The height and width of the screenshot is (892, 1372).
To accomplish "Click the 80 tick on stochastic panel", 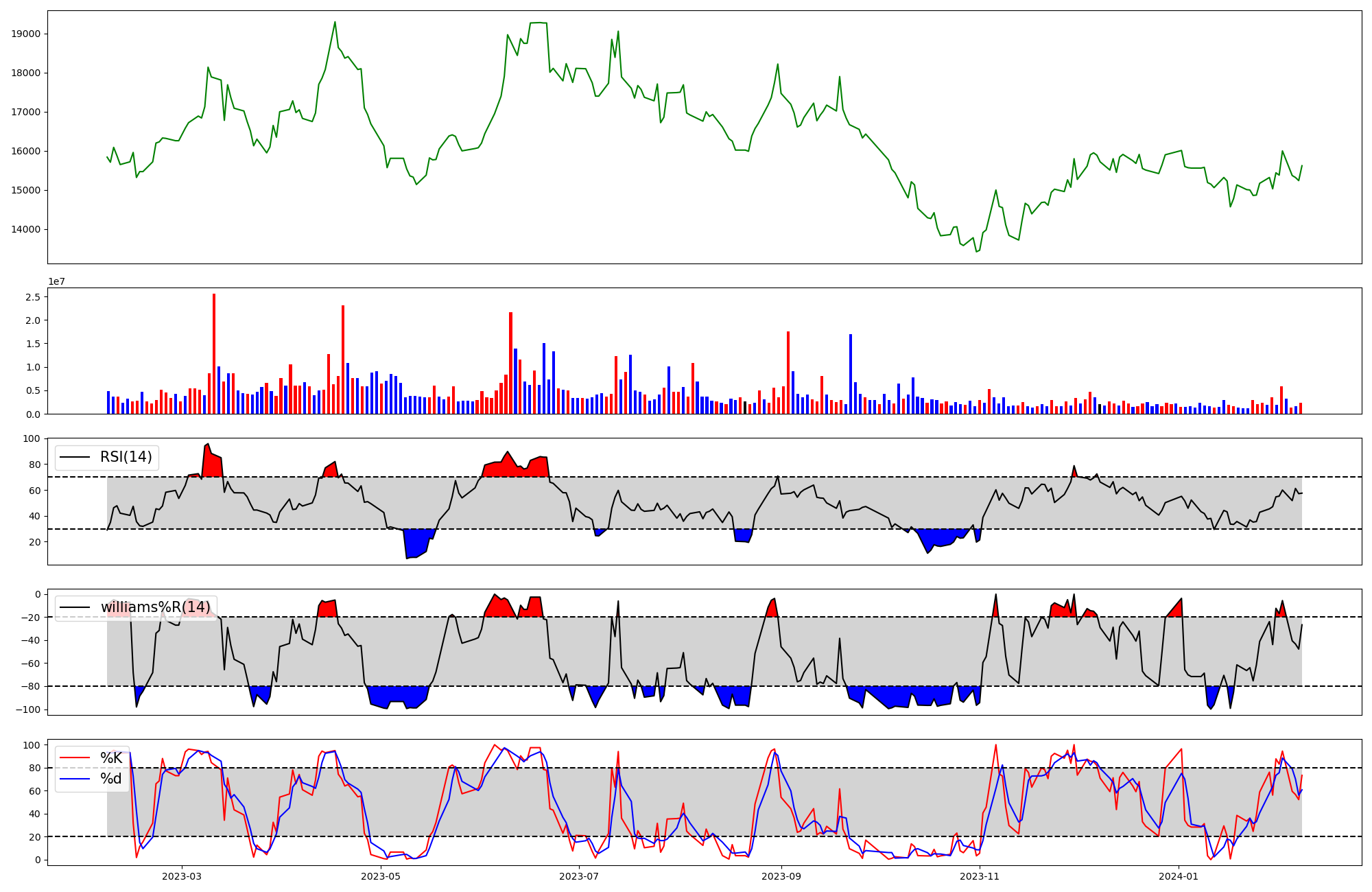I will (x=34, y=768).
